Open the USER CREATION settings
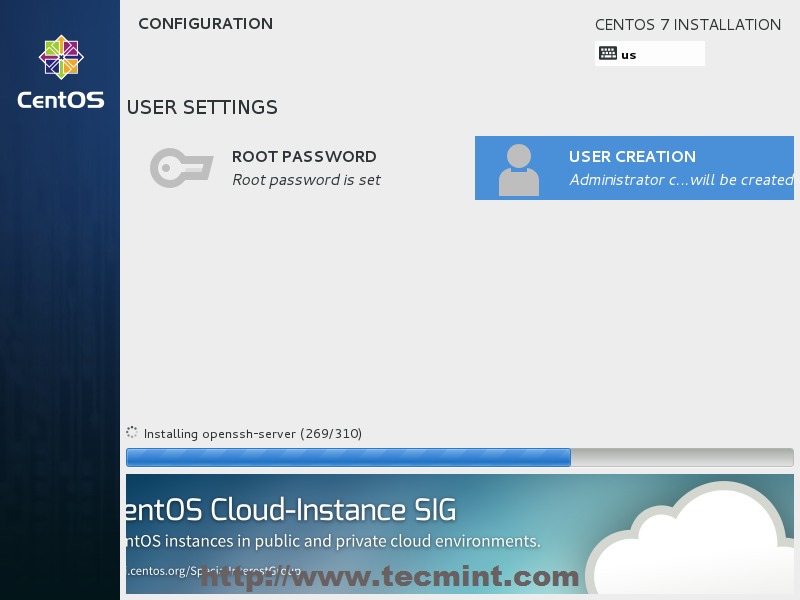This screenshot has height=600, width=800. [632, 157]
